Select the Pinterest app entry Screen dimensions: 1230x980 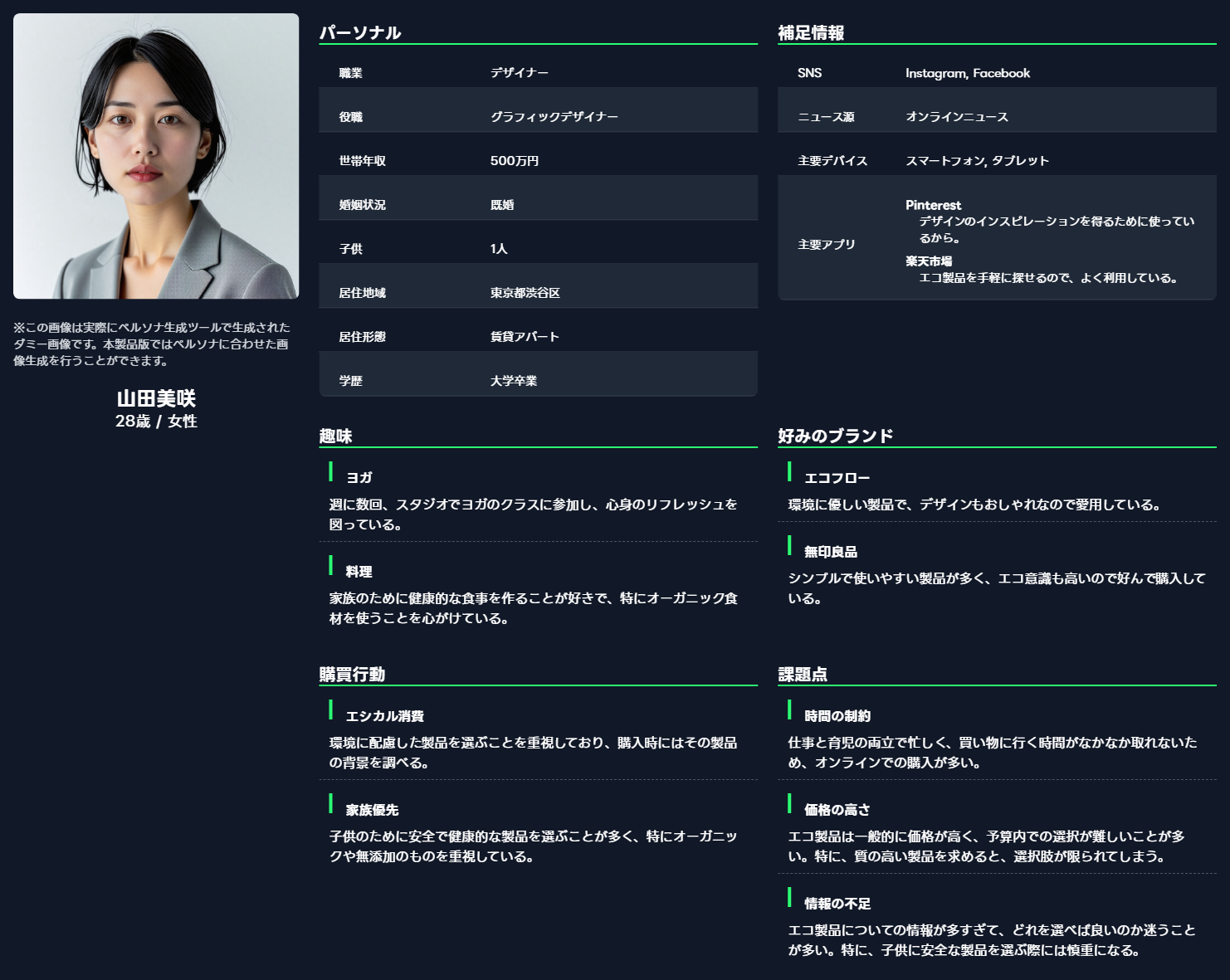(933, 205)
